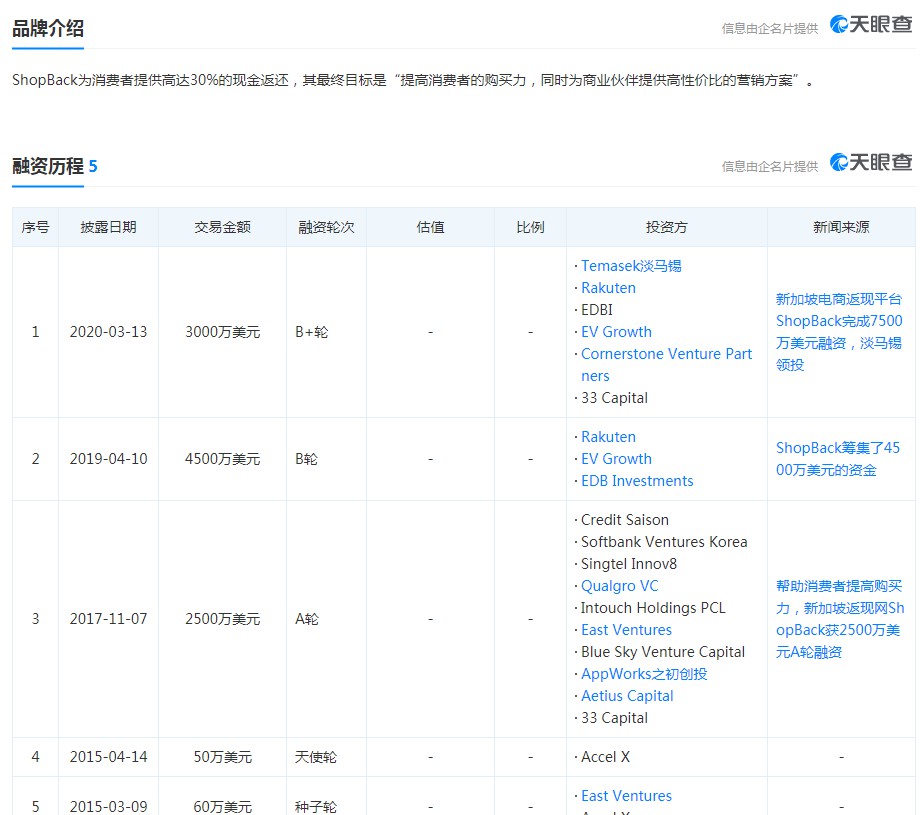Click the Softbank Ventures Korea text
The image size is (920, 815).
click(x=664, y=542)
